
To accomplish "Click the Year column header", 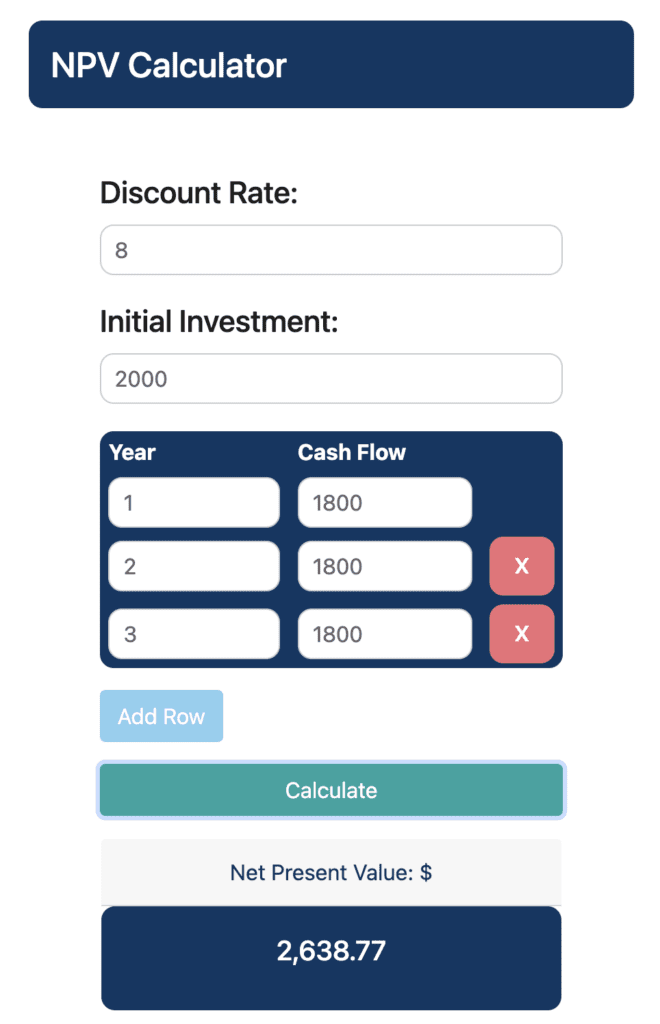I will click(x=133, y=452).
